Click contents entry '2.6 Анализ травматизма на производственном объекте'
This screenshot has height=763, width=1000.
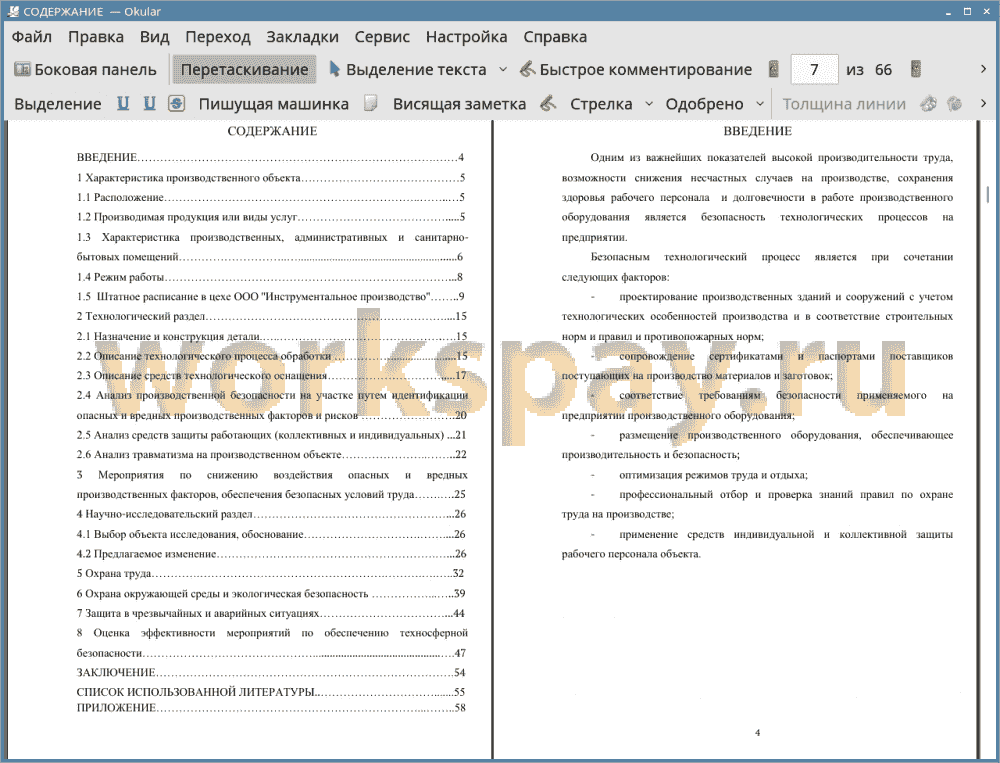pos(272,455)
